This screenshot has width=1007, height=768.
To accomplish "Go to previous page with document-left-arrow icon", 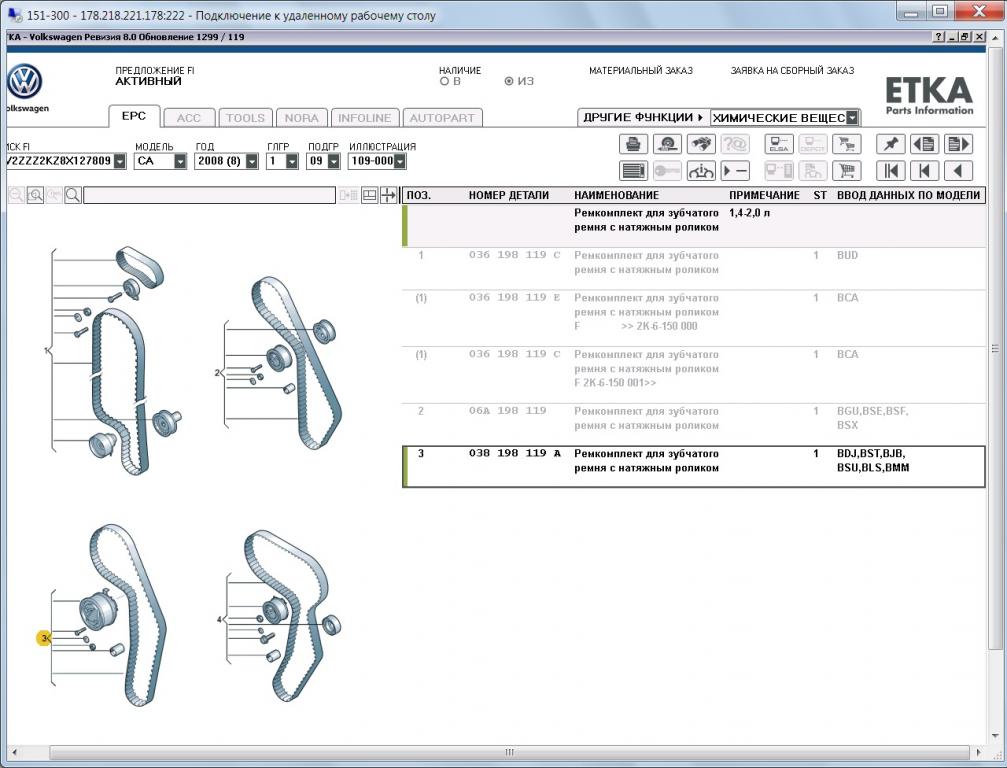I will point(925,144).
